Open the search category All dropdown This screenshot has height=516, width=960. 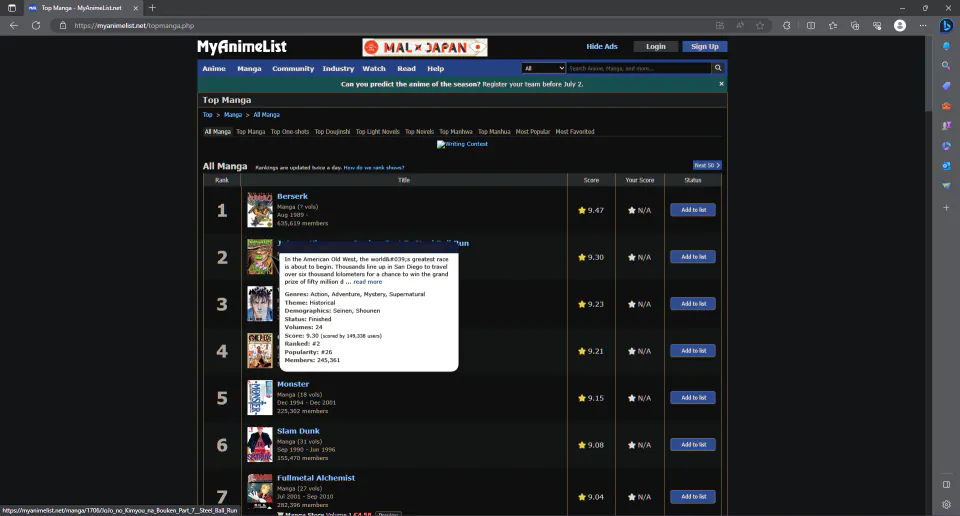point(543,68)
